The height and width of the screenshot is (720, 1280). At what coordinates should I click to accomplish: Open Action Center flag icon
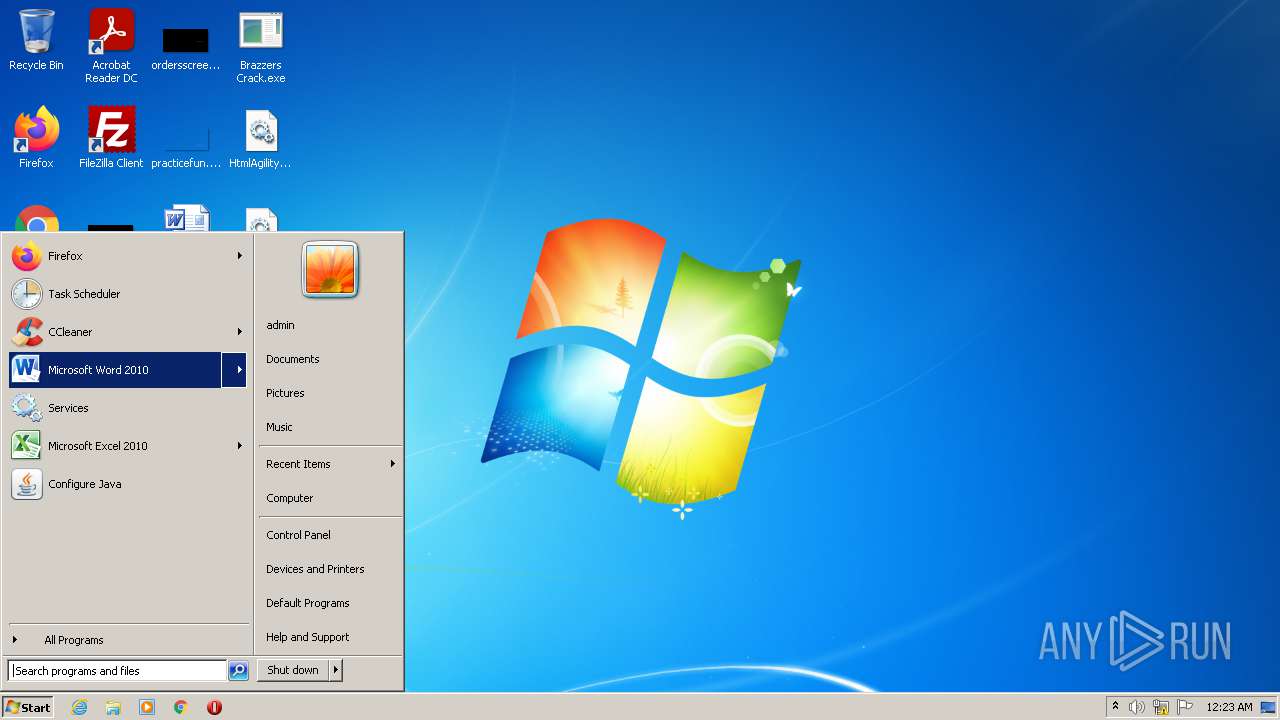point(1185,707)
